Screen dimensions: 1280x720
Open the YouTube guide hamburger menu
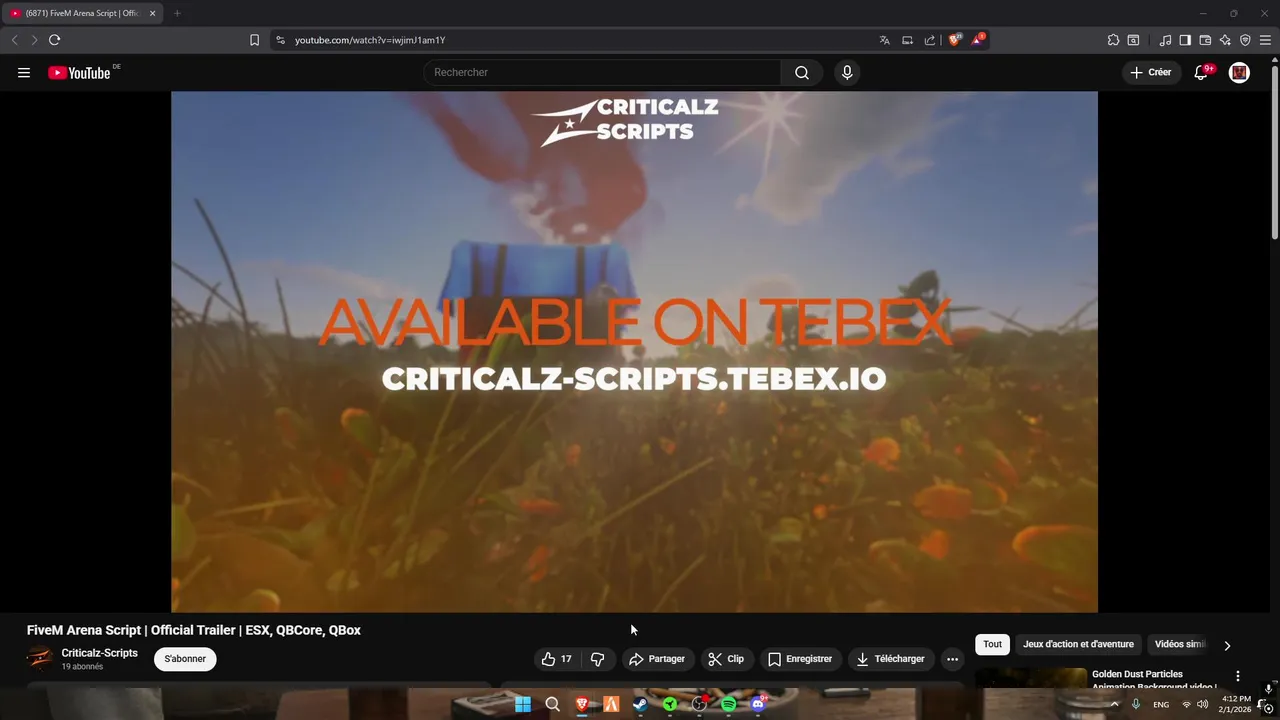tap(24, 72)
